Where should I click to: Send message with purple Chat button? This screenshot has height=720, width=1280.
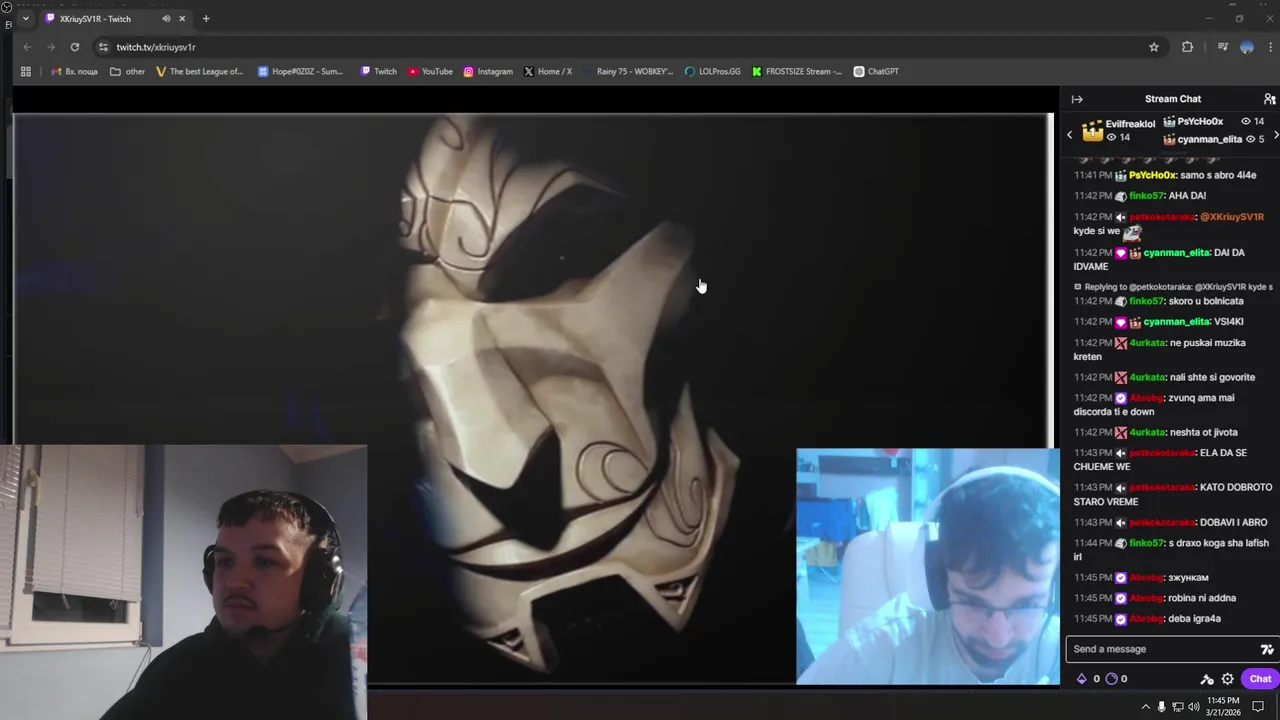1260,678
